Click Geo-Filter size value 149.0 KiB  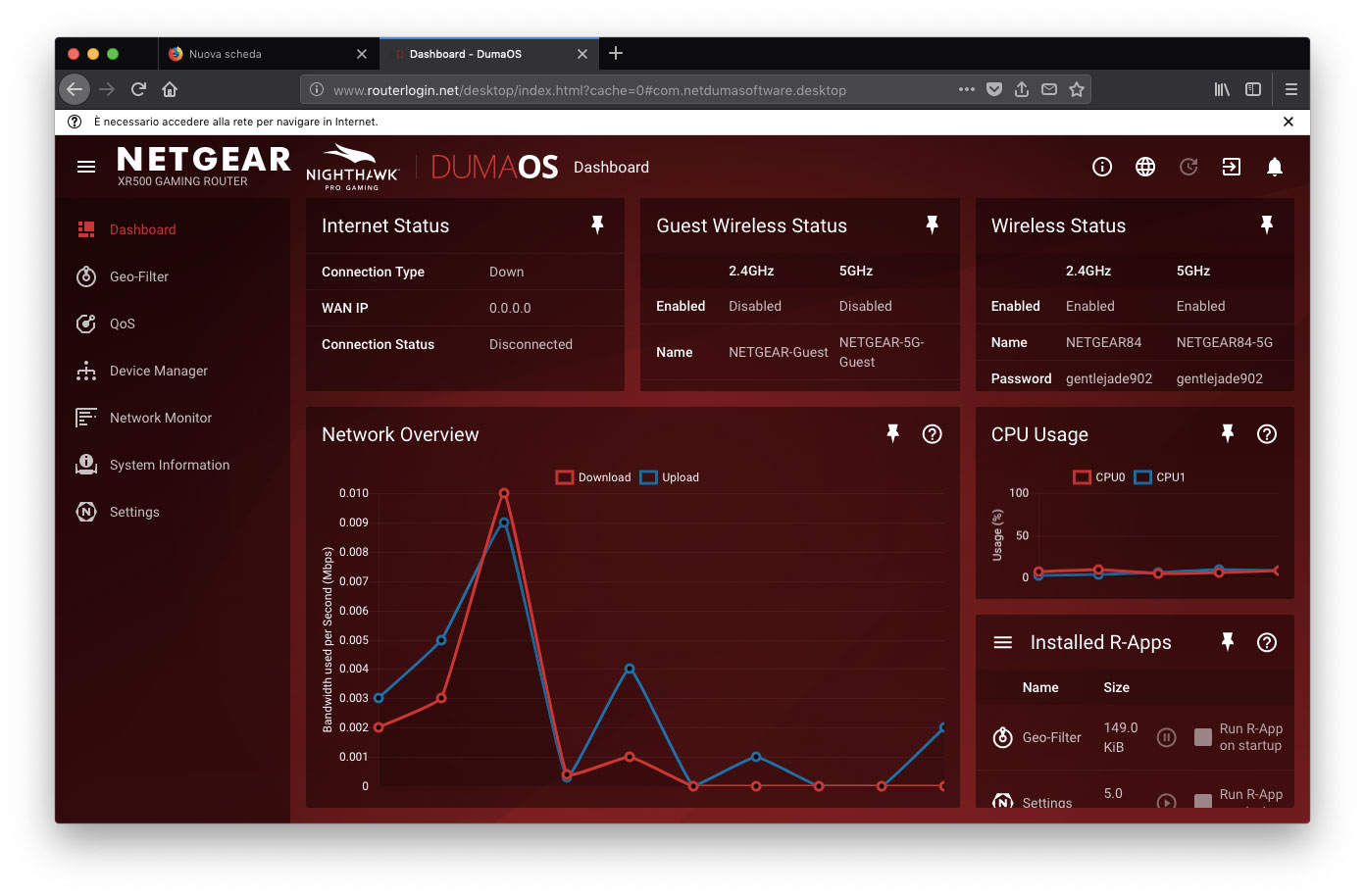tap(1121, 737)
